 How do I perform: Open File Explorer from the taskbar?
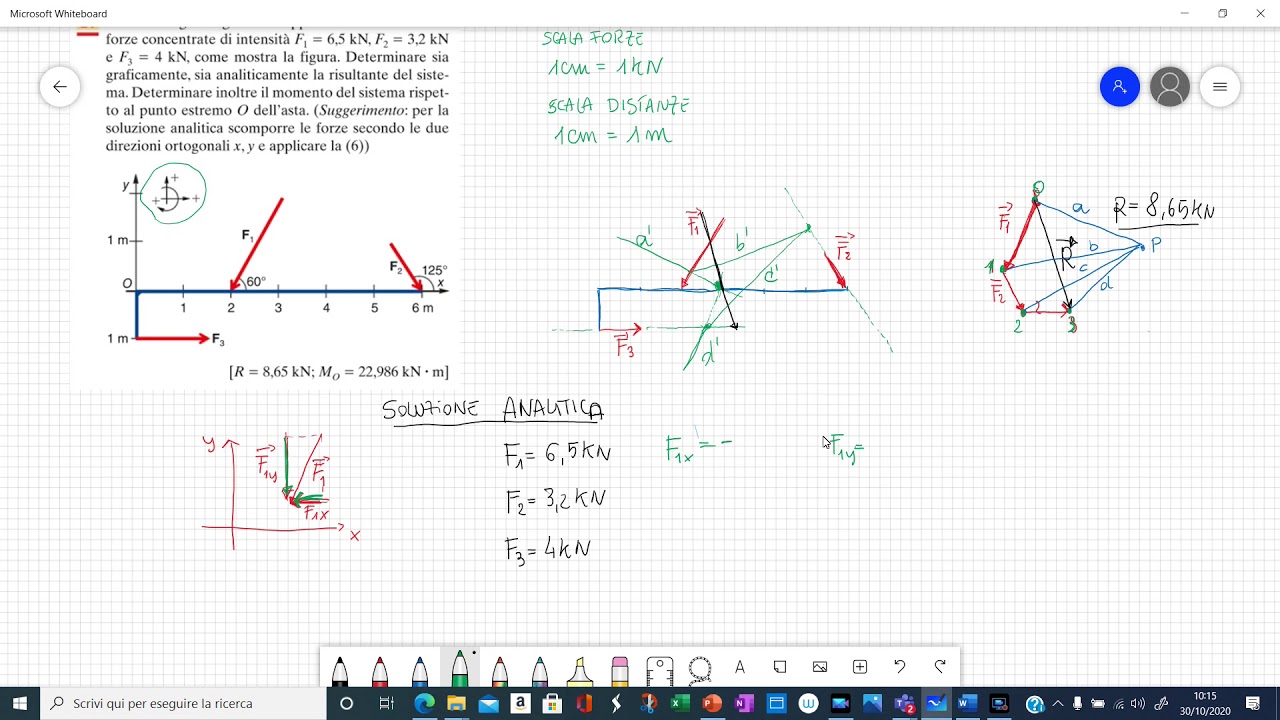tap(456, 704)
